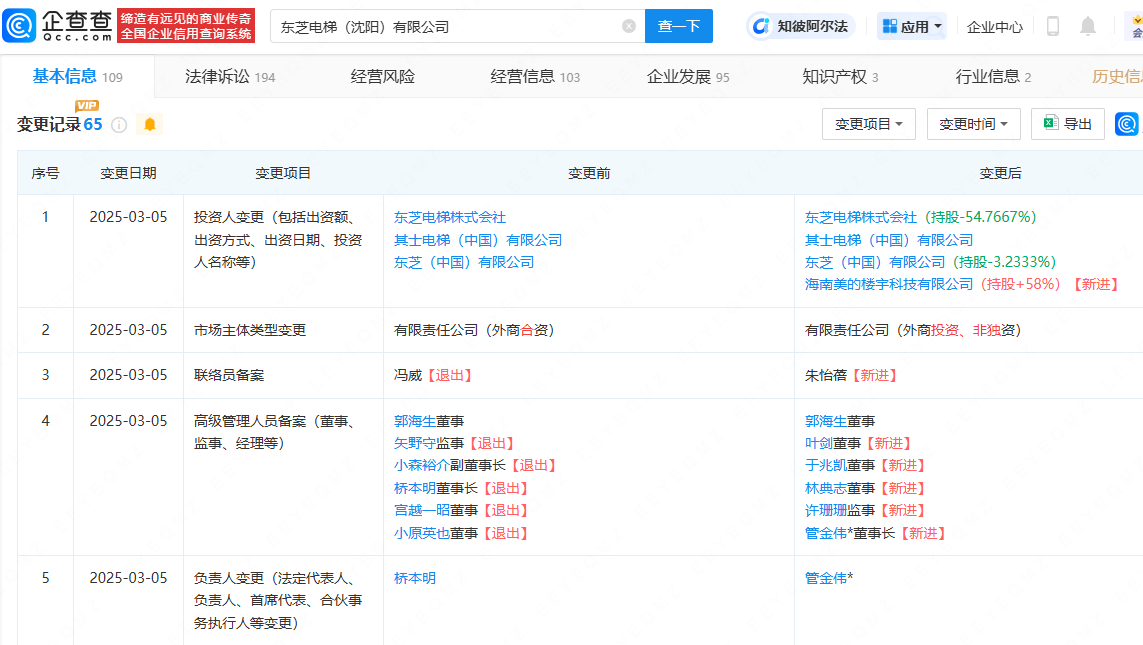Open 桥本明 link in the 负责人变更 row
The width and height of the screenshot is (1143, 645).
pyautogui.click(x=415, y=578)
